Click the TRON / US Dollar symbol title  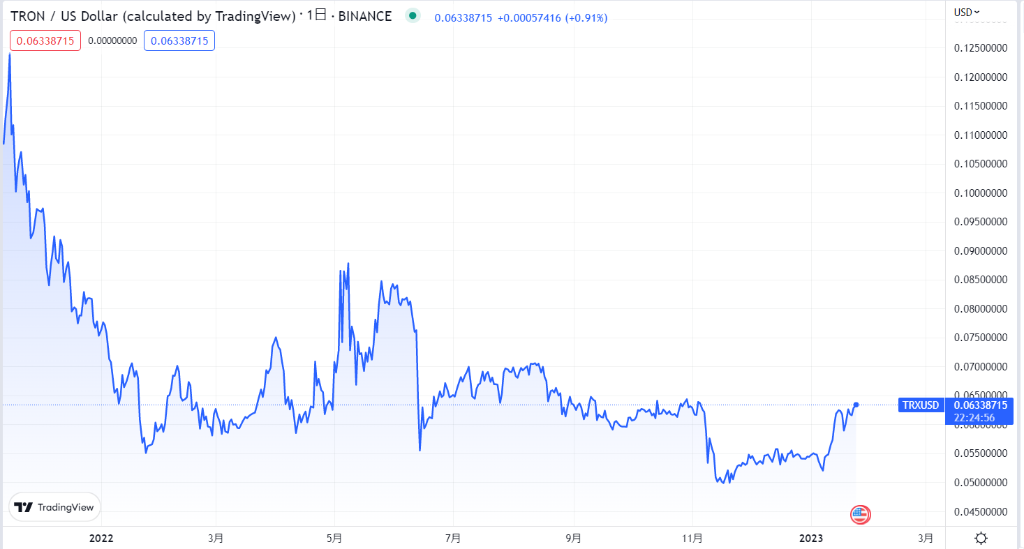pyautogui.click(x=153, y=16)
